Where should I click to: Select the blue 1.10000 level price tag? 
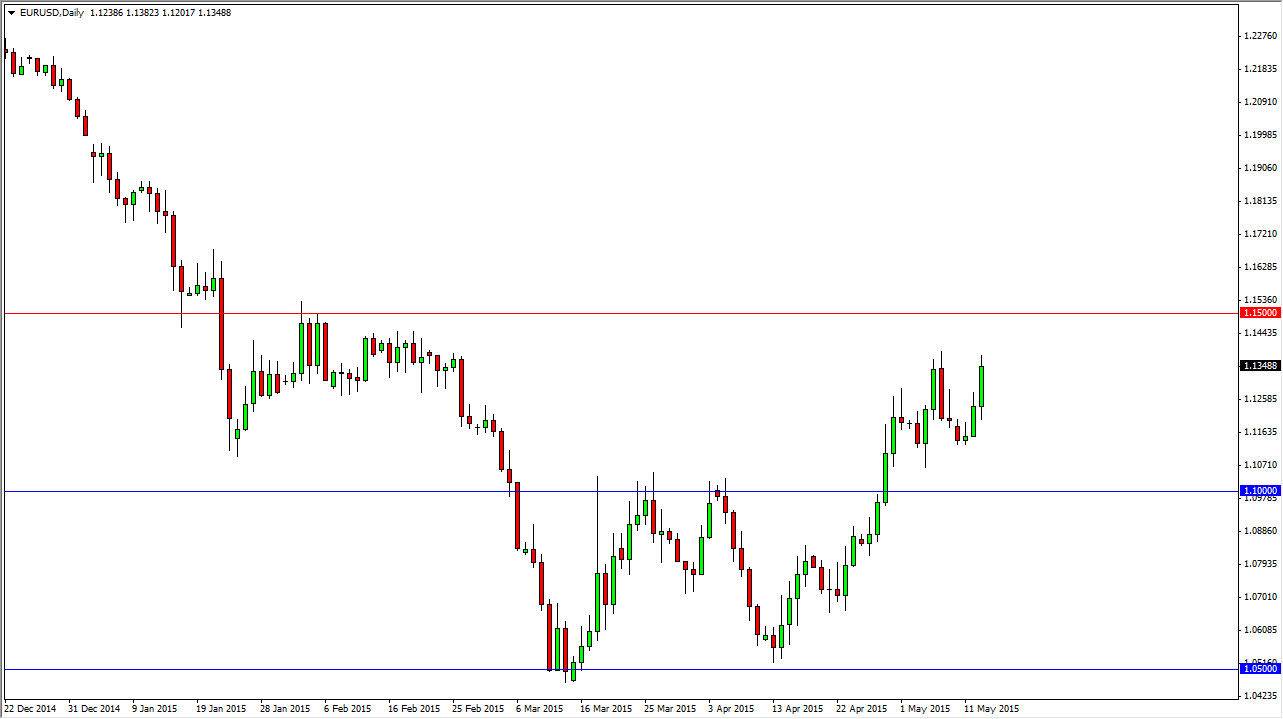point(1260,491)
